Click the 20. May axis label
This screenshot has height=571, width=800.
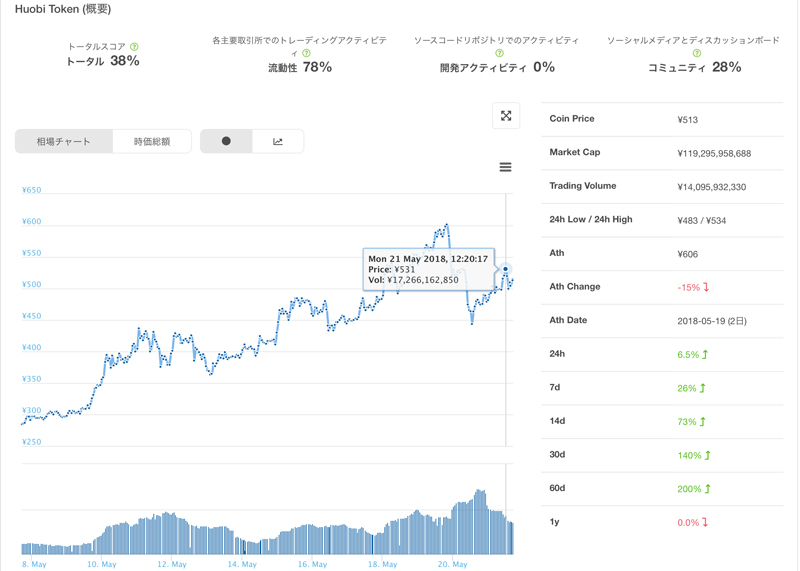coord(453,564)
